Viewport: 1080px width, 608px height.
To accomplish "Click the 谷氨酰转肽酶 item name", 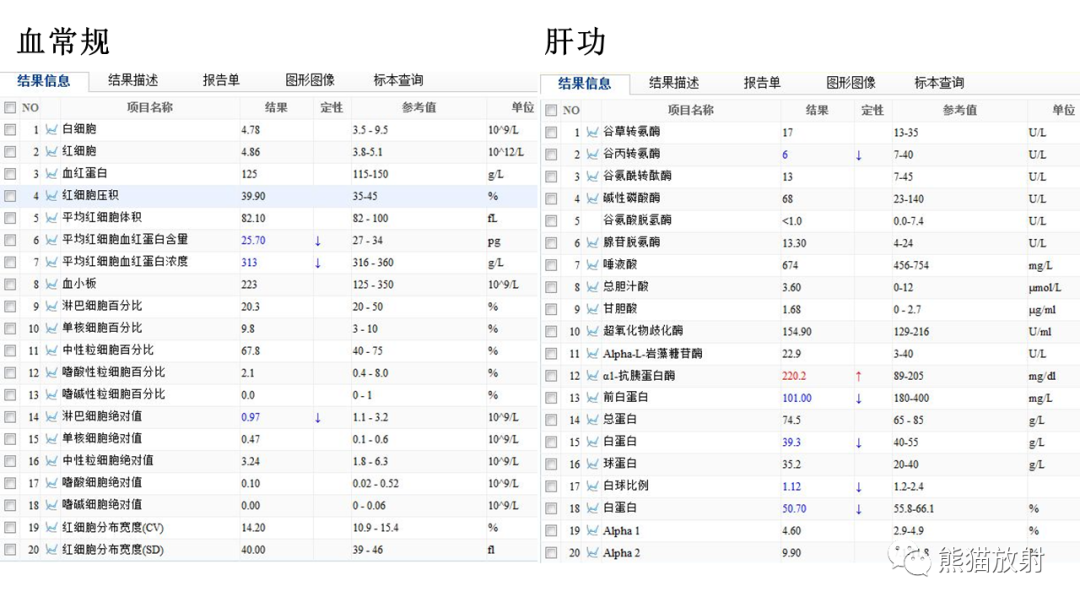I will [x=637, y=176].
